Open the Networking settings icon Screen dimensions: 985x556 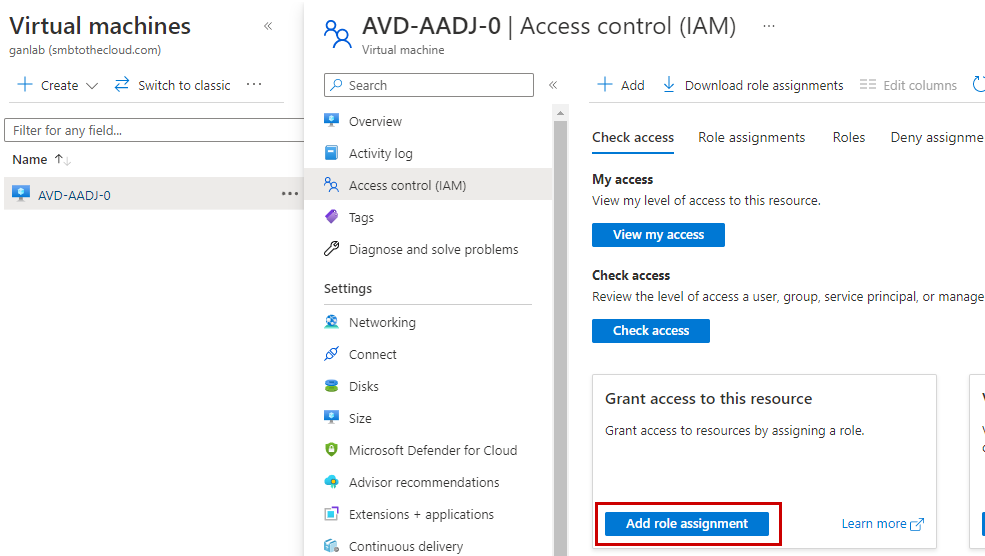point(332,322)
